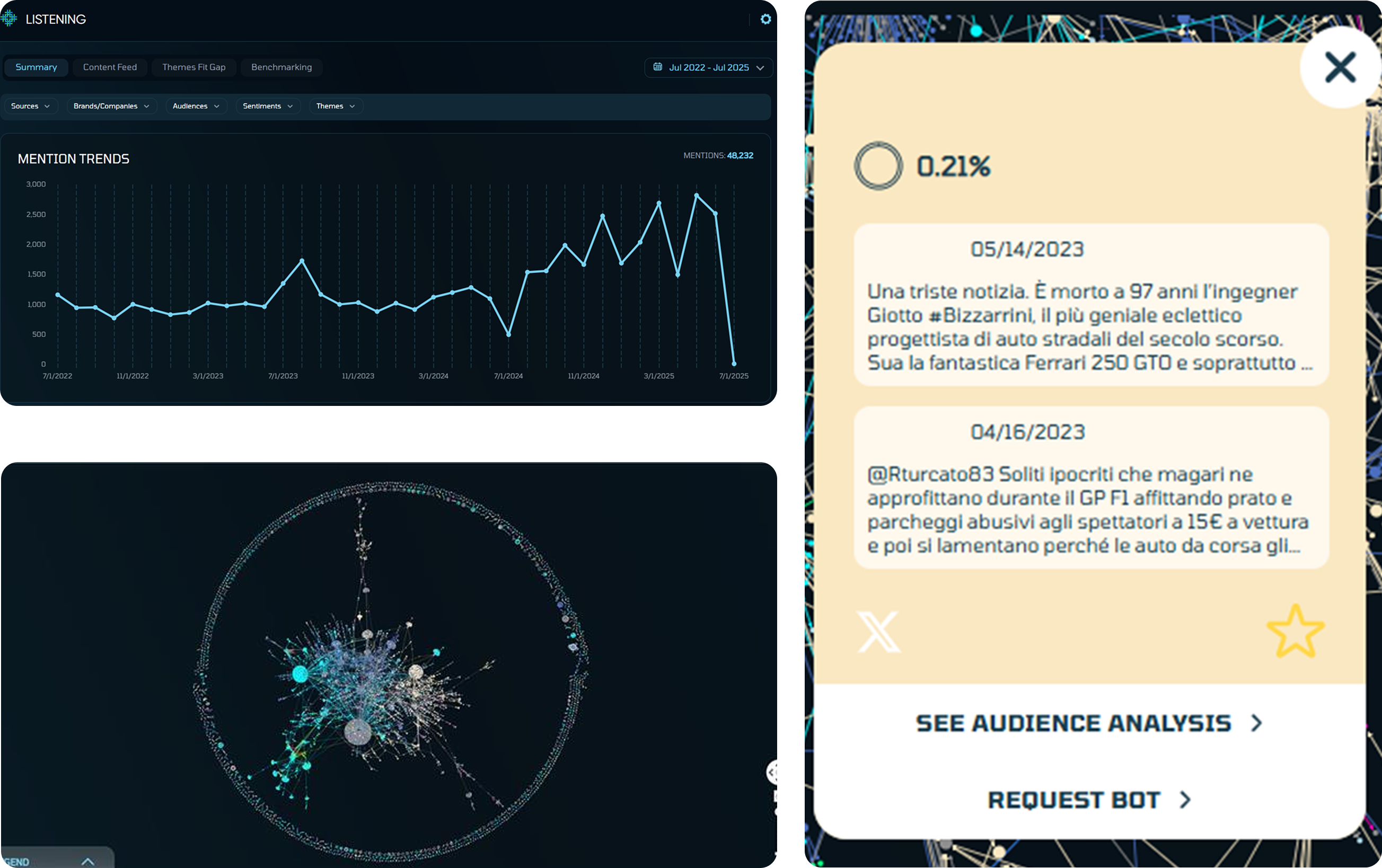Click the Listening logo icon
This screenshot has height=868, width=1382.
(9, 19)
